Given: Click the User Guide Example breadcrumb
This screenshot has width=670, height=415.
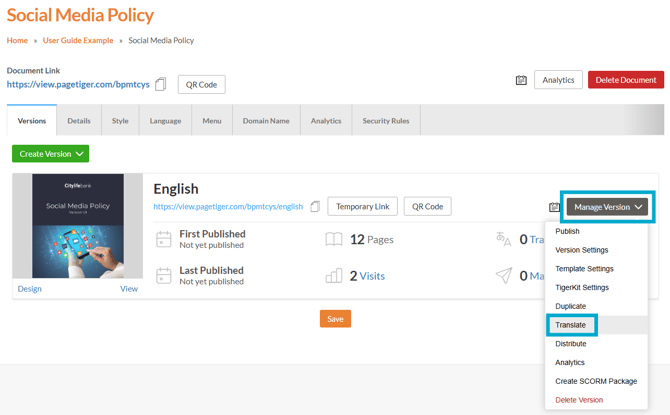Looking at the screenshot, I should point(78,40).
